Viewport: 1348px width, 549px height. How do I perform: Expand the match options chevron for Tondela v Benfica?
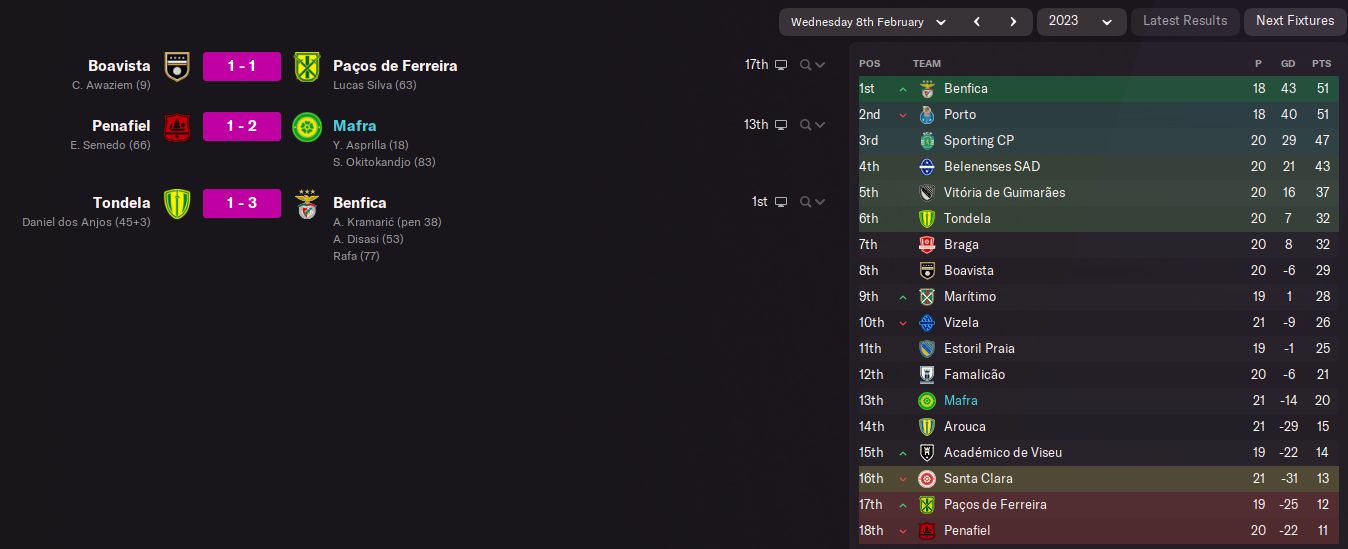pyautogui.click(x=820, y=202)
